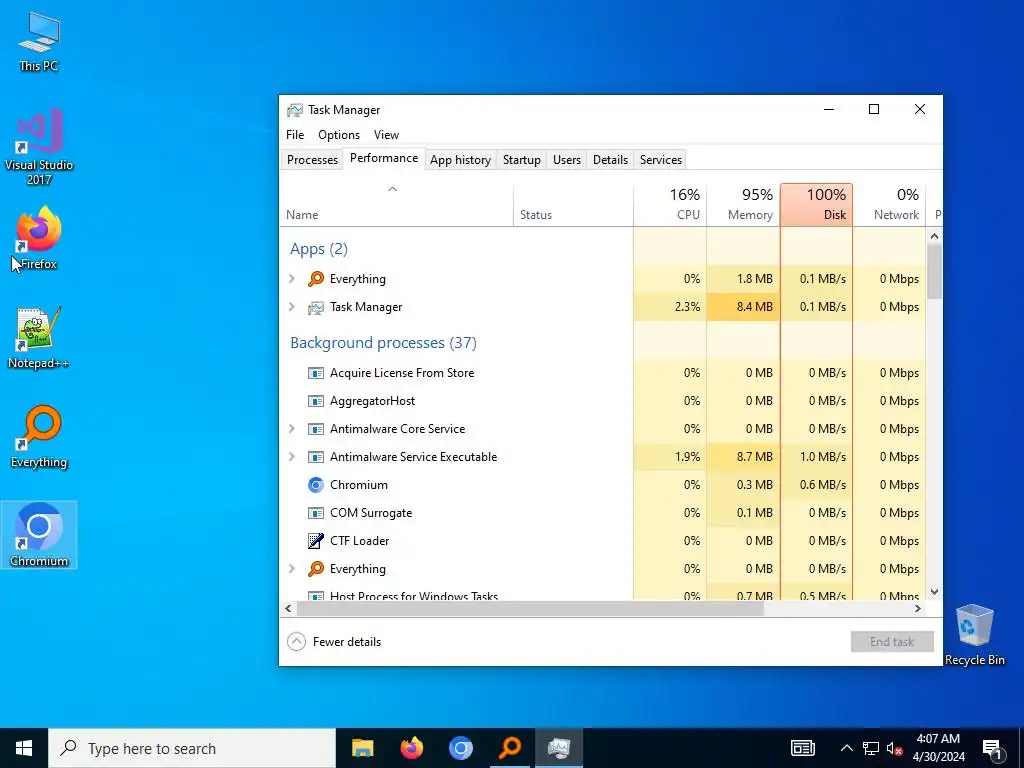Image resolution: width=1024 pixels, height=768 pixels.
Task: Click the AggregatorHost process icon
Action: tap(315, 401)
